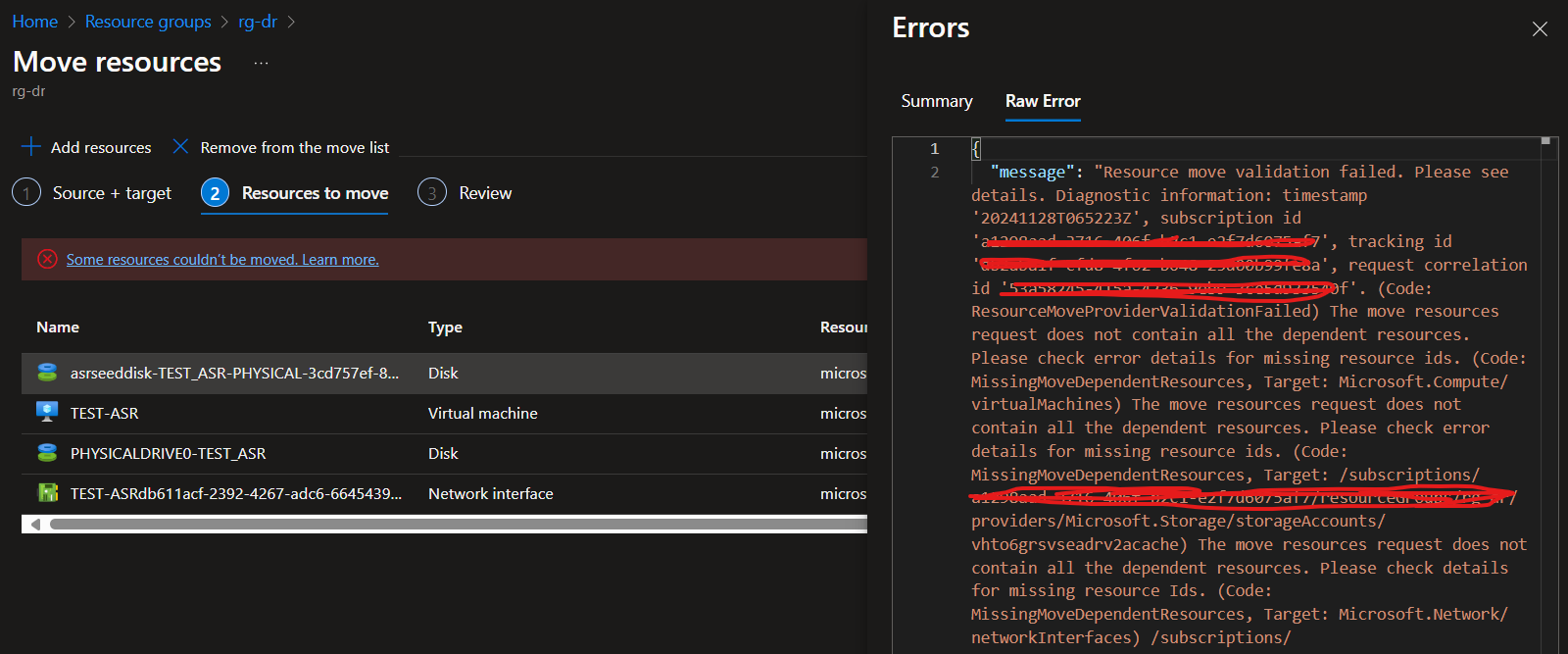Click the Network interface type cell
This screenshot has height=654, width=1568.
490,493
